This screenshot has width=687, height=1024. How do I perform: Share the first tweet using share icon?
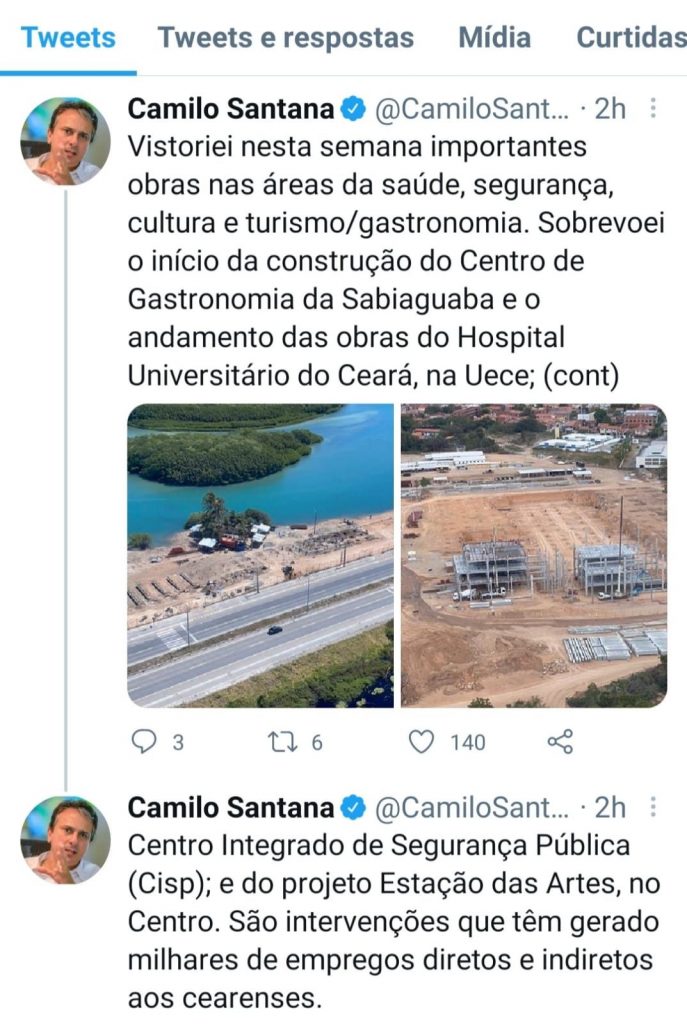pos(560,741)
